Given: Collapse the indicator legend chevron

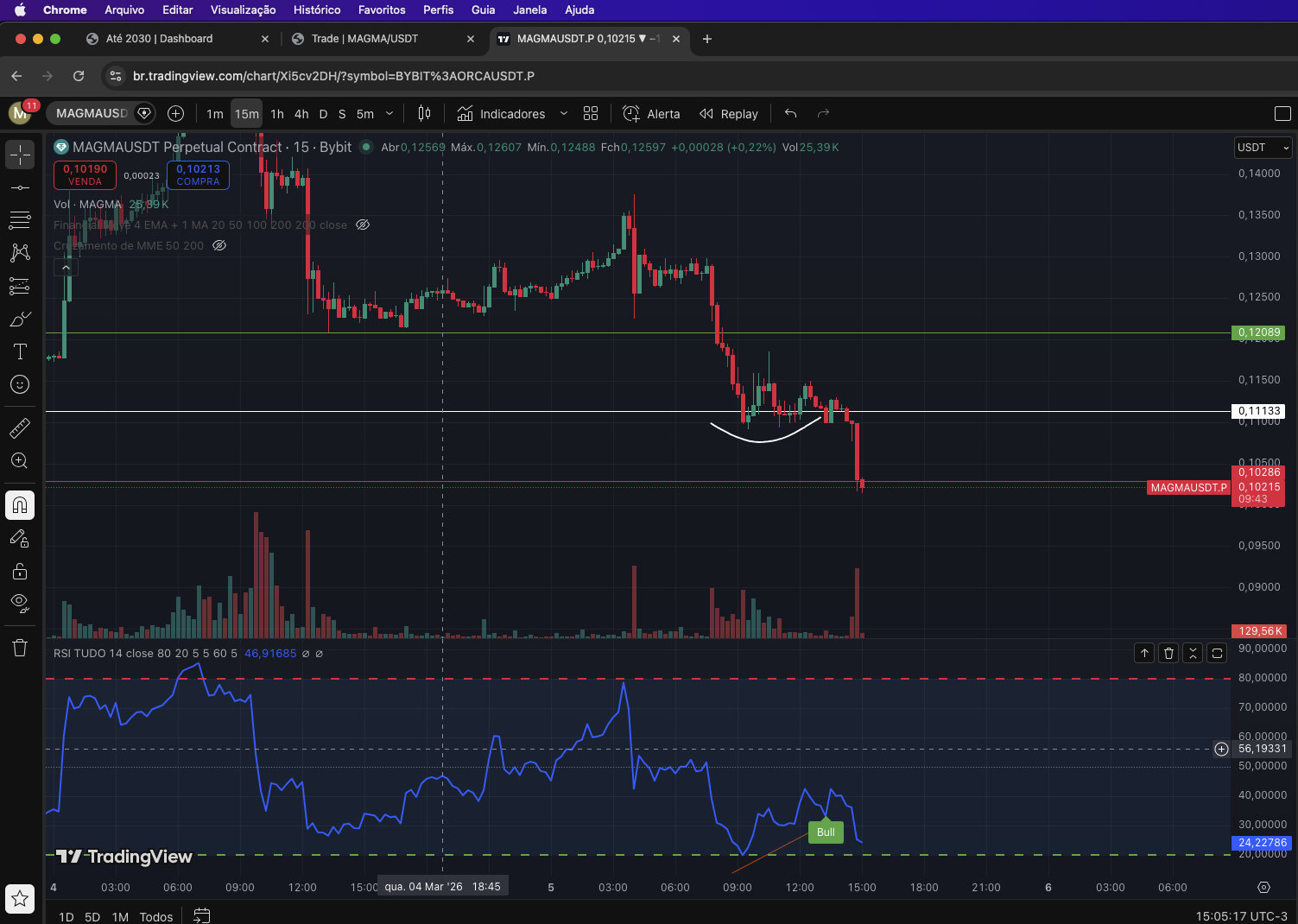Looking at the screenshot, I should (66, 268).
